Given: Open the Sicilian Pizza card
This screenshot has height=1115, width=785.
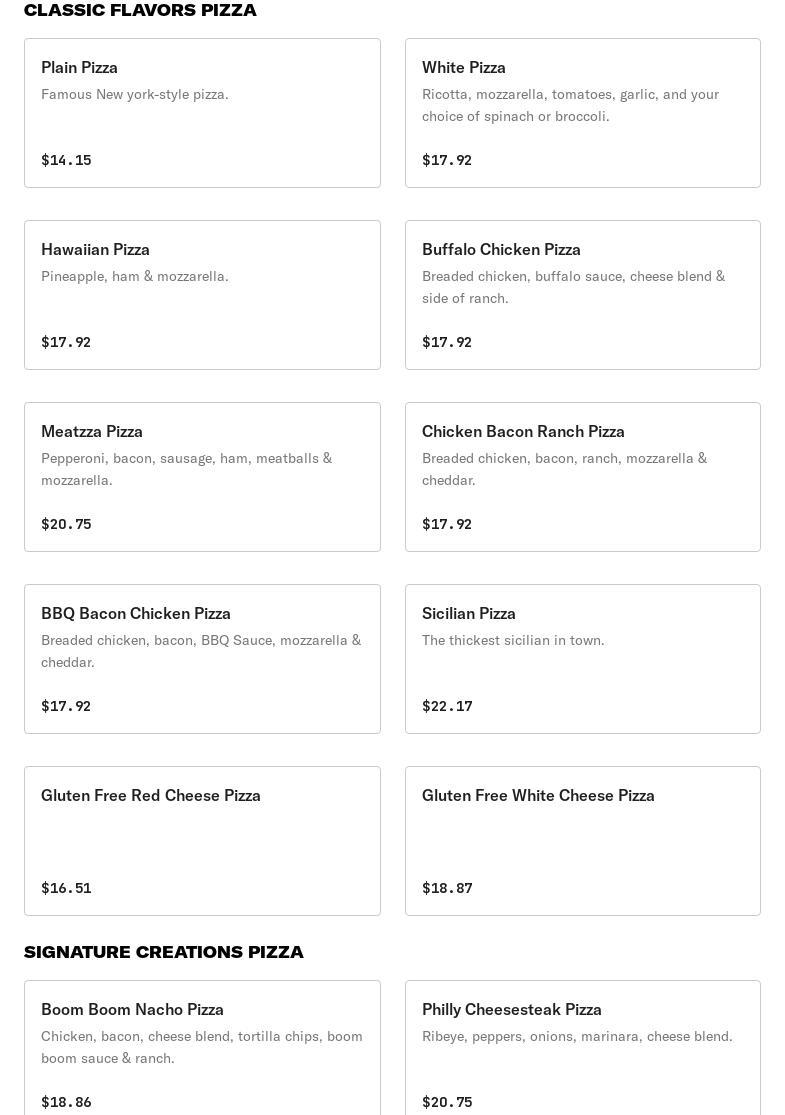Looking at the screenshot, I should click(x=582, y=659).
